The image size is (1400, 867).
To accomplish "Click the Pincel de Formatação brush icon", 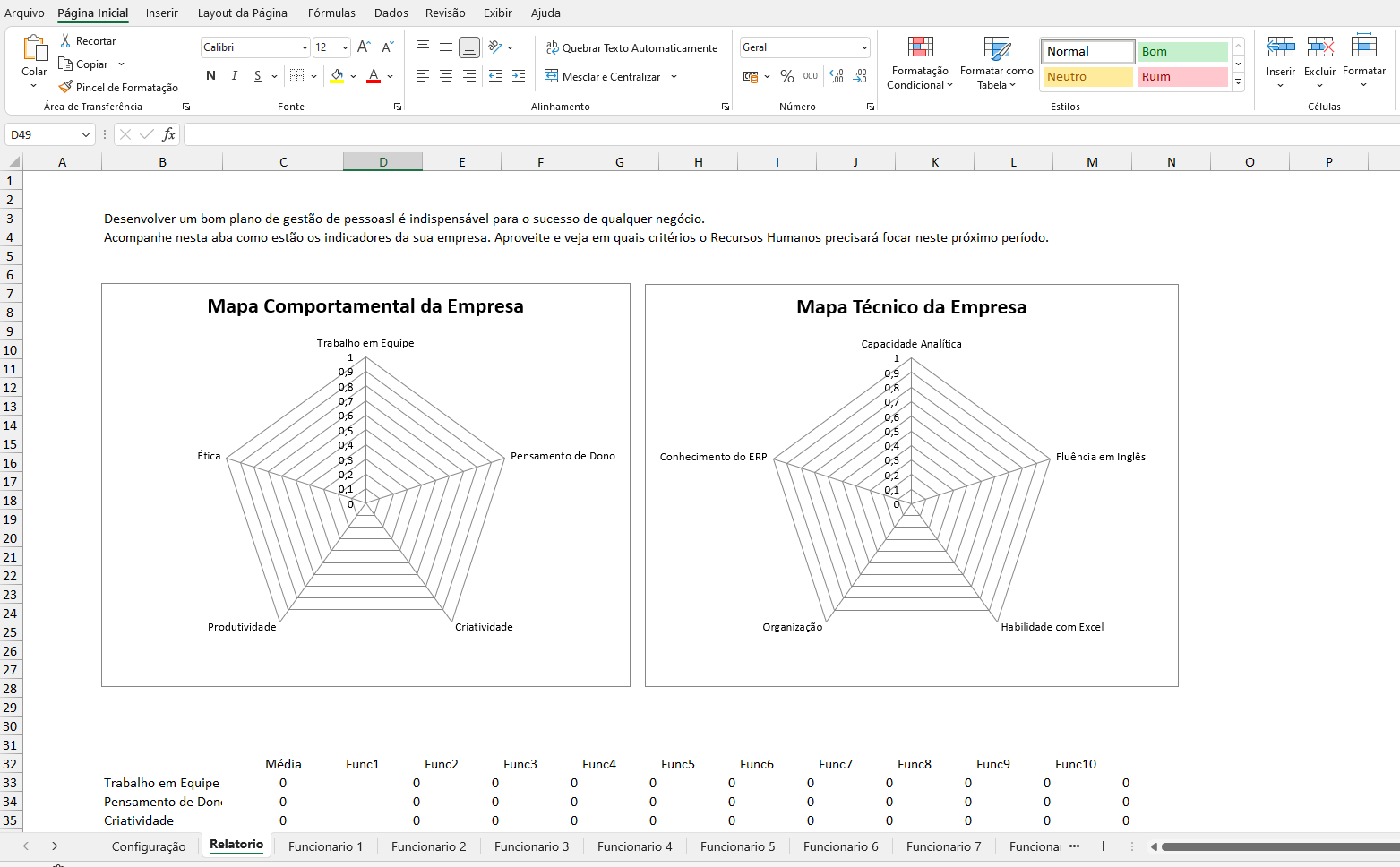I will [65, 87].
